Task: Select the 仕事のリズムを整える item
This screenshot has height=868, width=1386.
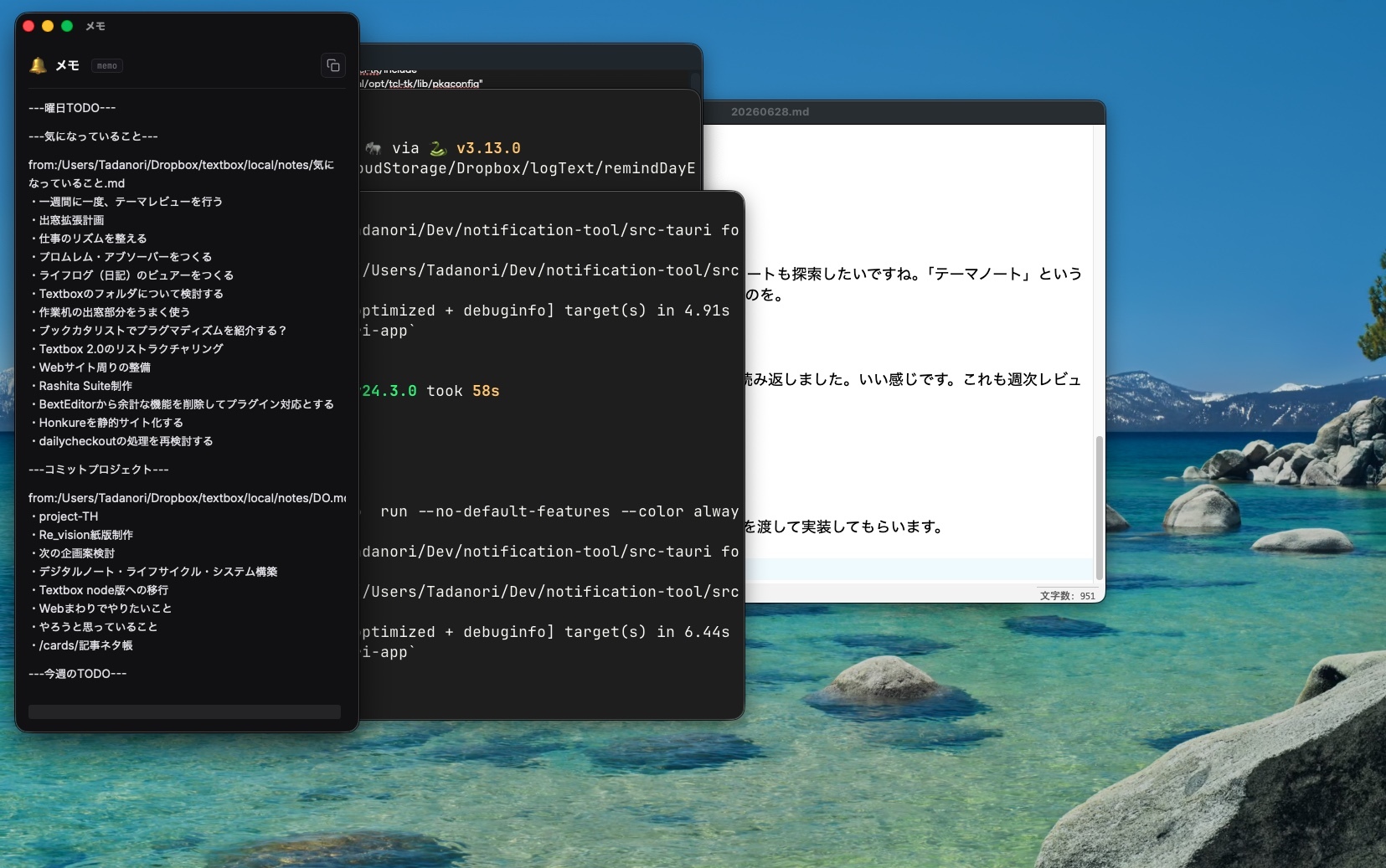Action: coord(88,239)
